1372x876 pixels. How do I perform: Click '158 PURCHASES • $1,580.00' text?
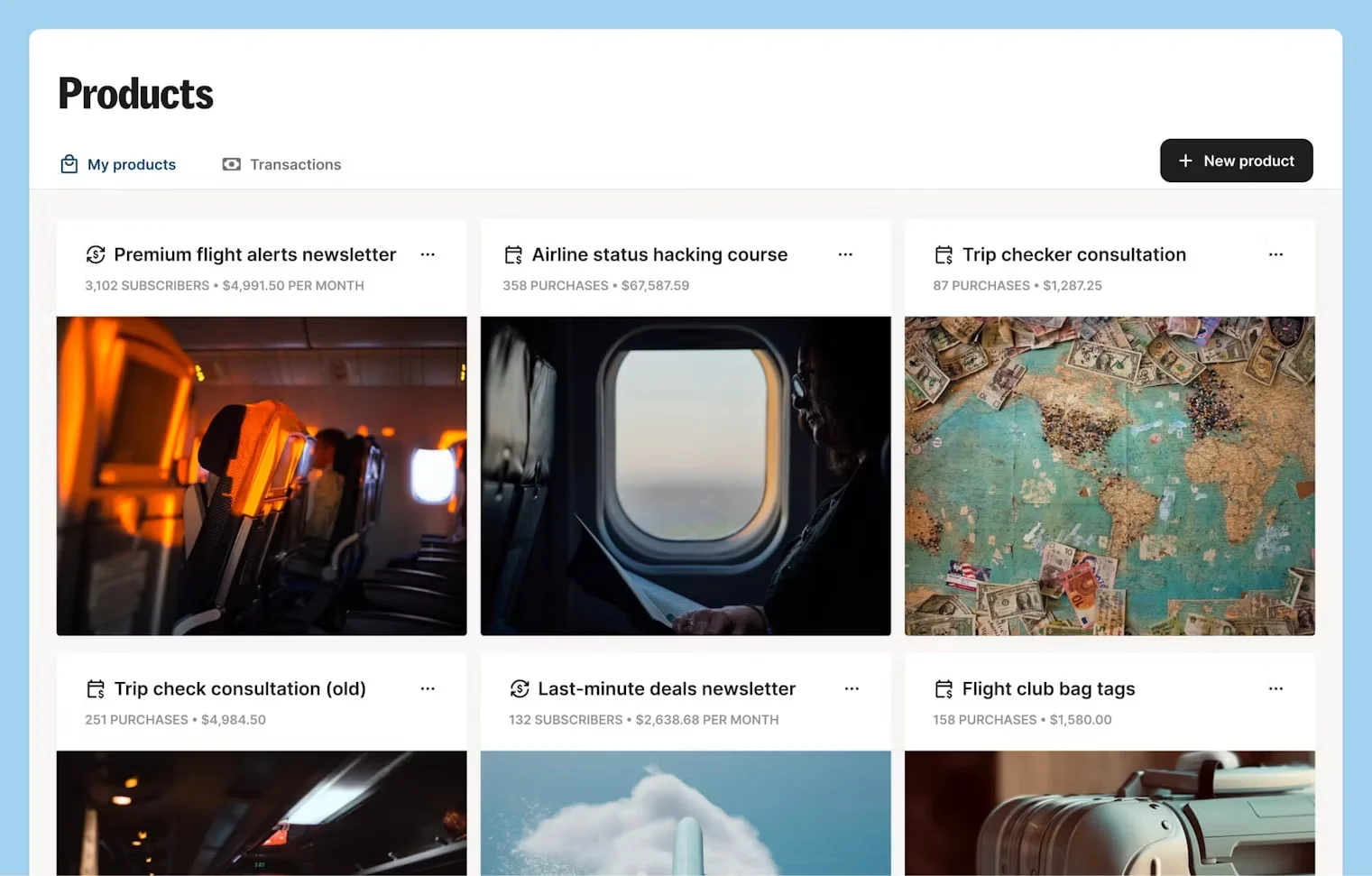[1022, 719]
